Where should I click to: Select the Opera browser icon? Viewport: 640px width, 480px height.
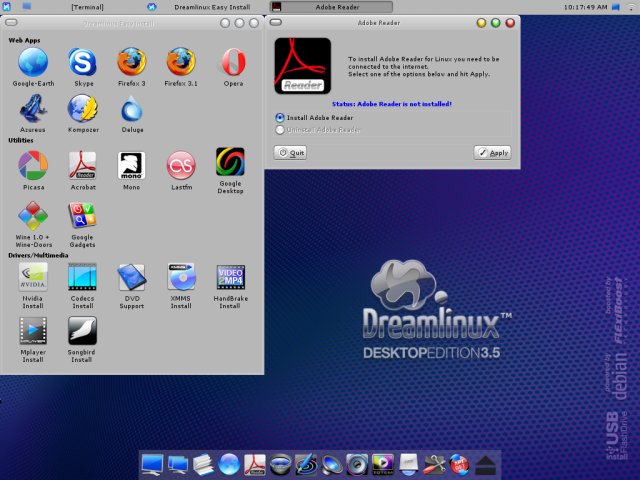(233, 62)
